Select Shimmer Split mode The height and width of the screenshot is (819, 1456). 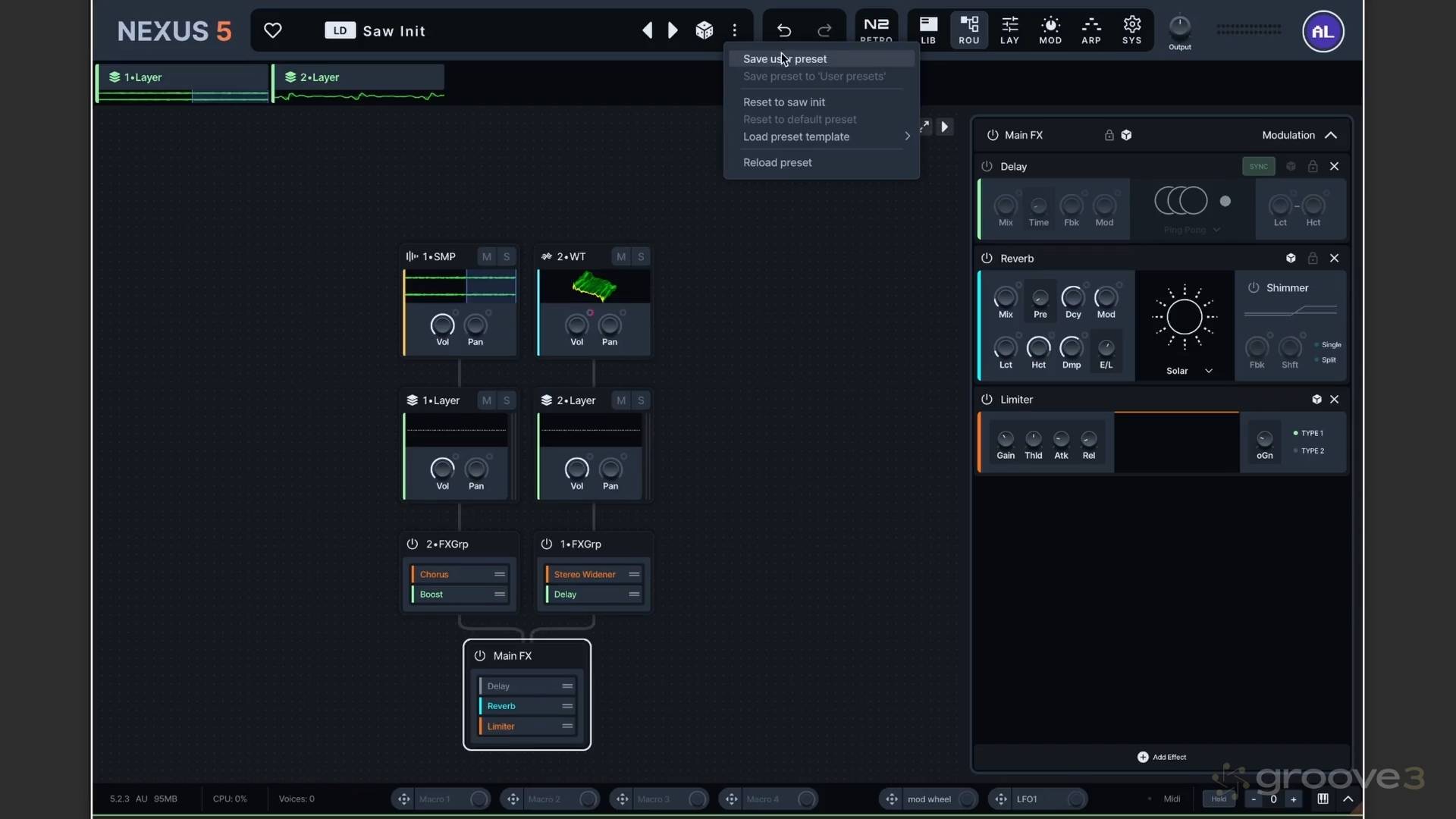[x=1326, y=359]
